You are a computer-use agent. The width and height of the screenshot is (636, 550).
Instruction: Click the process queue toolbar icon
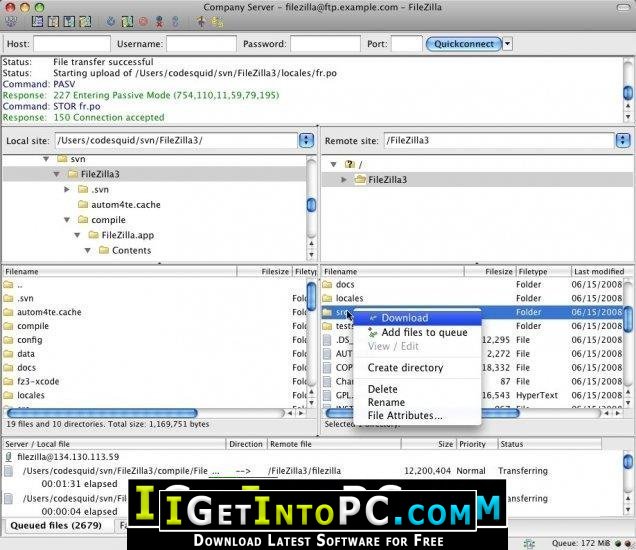coord(127,21)
